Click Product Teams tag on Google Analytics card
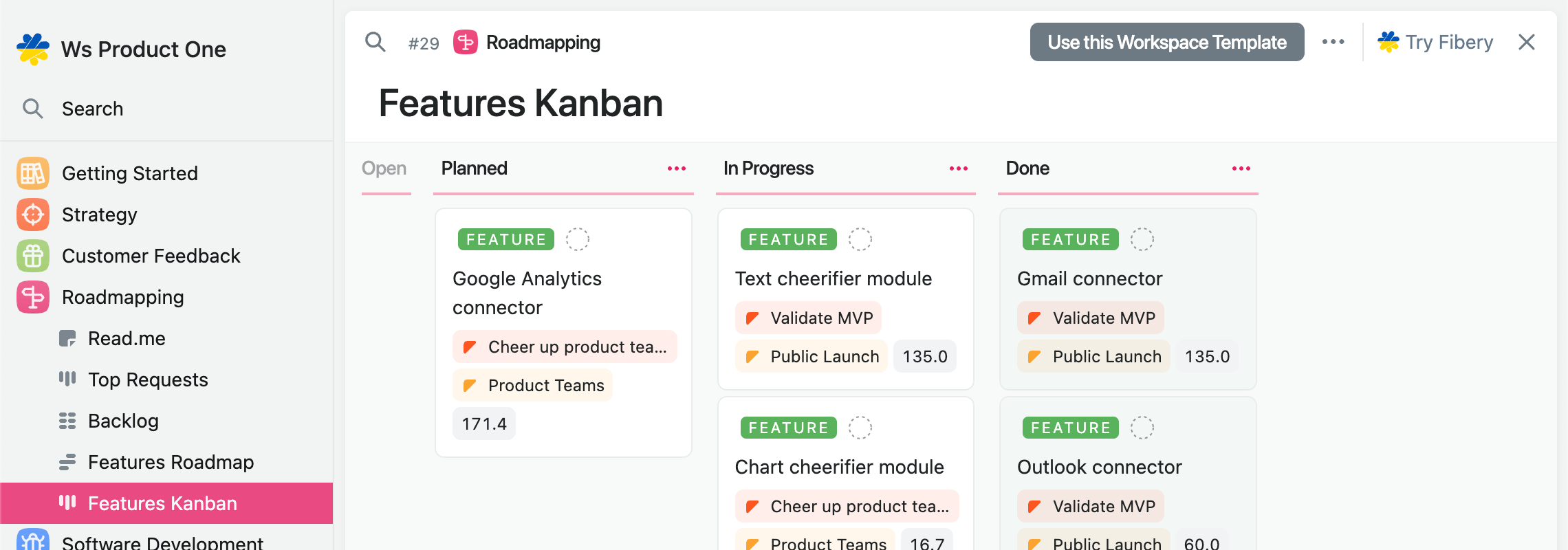The image size is (1568, 550). (532, 385)
